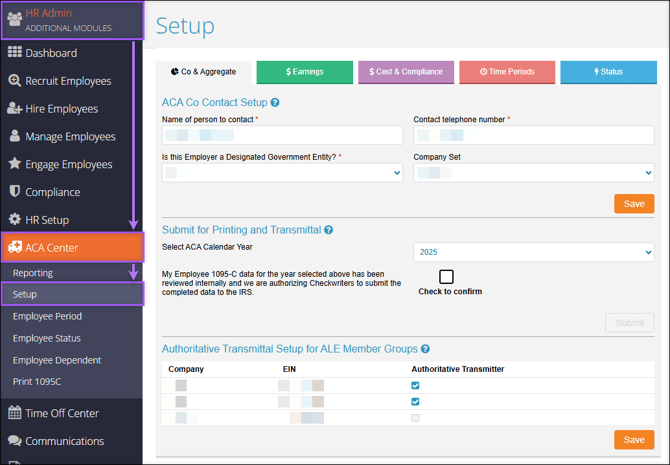Switch to the Status tab
The width and height of the screenshot is (670, 465).
[608, 72]
